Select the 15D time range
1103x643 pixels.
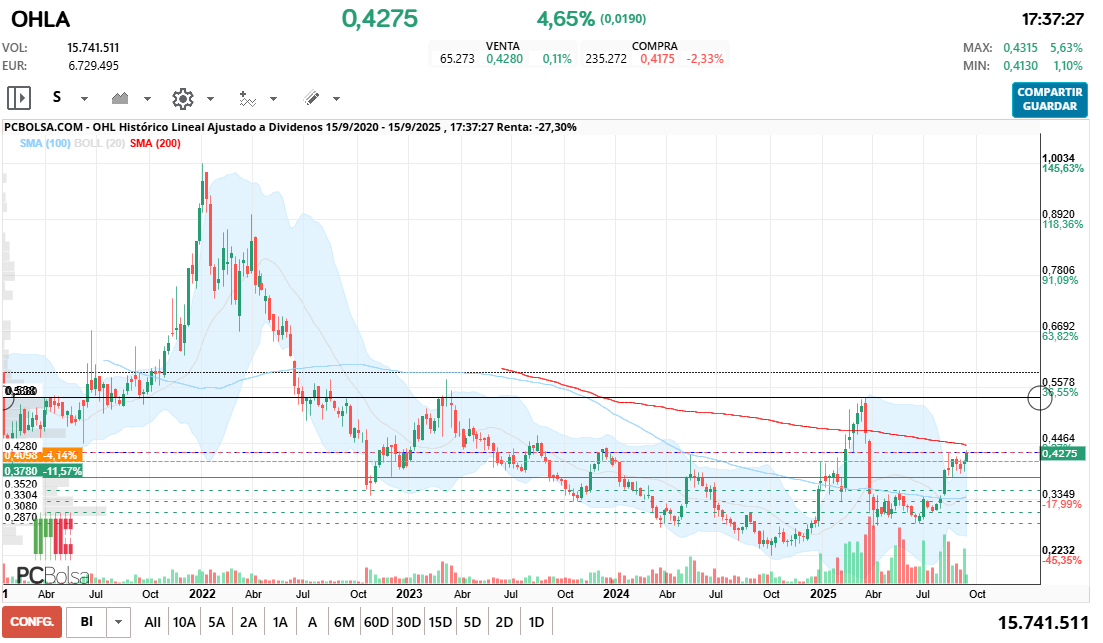(x=440, y=622)
